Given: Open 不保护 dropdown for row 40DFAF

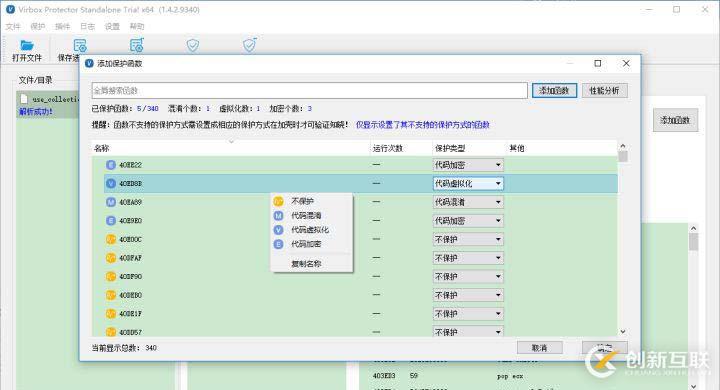Looking at the screenshot, I should point(468,258).
